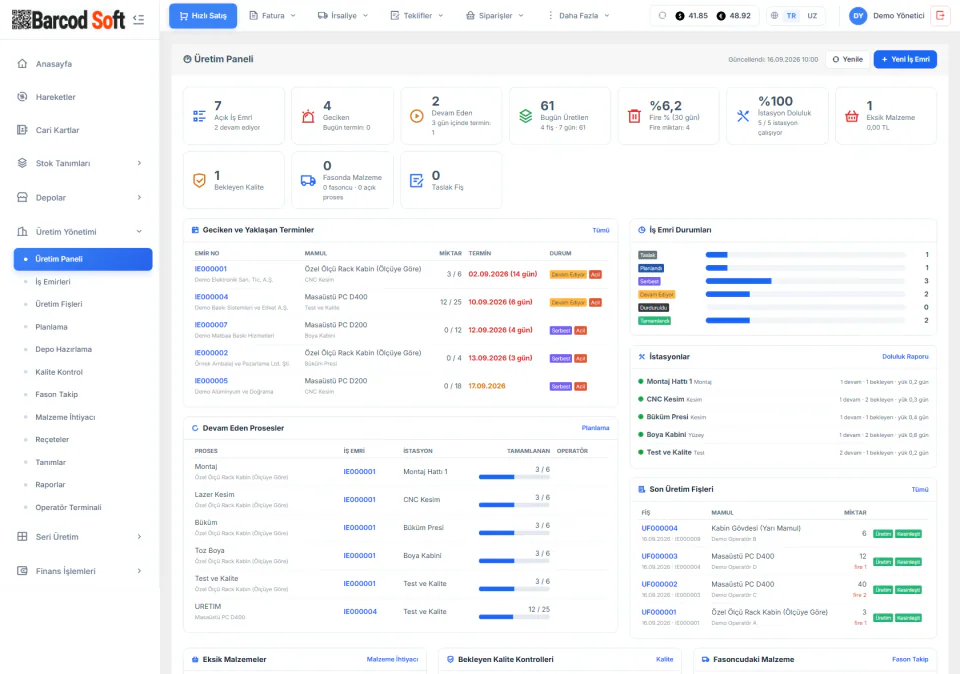Click the Anasayfa home icon
The width and height of the screenshot is (960, 674).
tap(22, 64)
